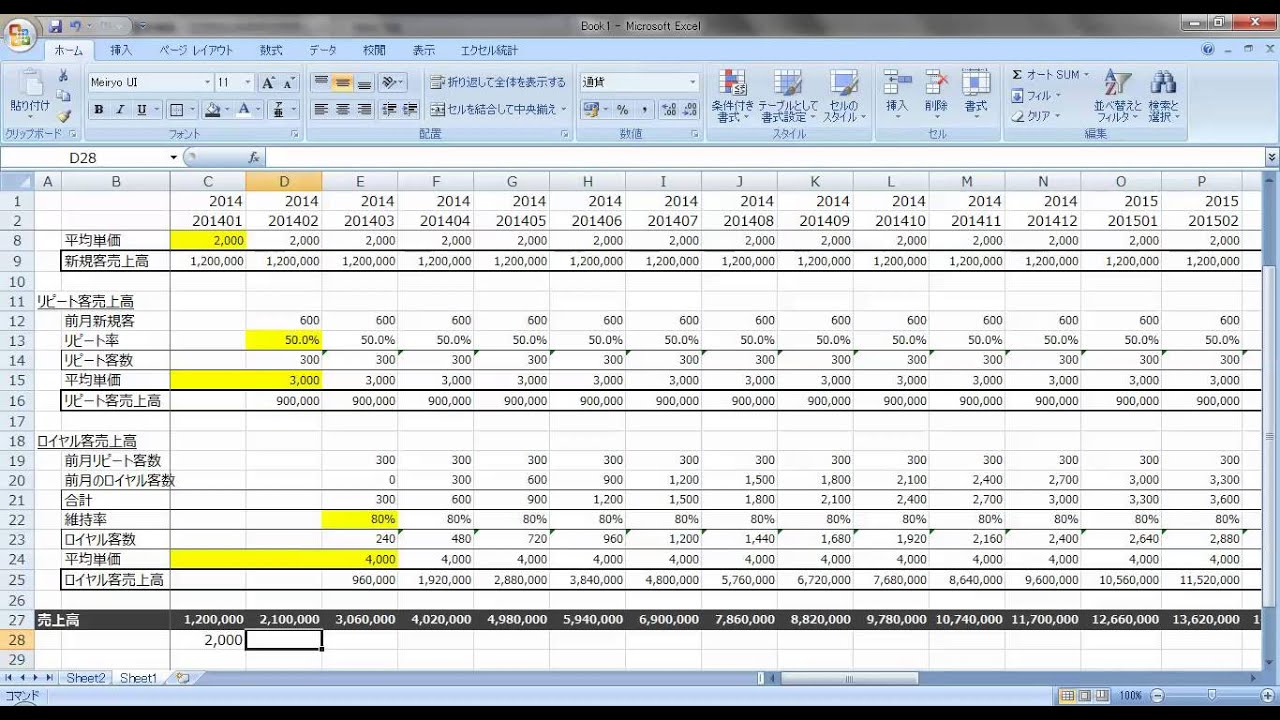
Task: Switch to the Sheet2 tab
Action: click(85, 678)
